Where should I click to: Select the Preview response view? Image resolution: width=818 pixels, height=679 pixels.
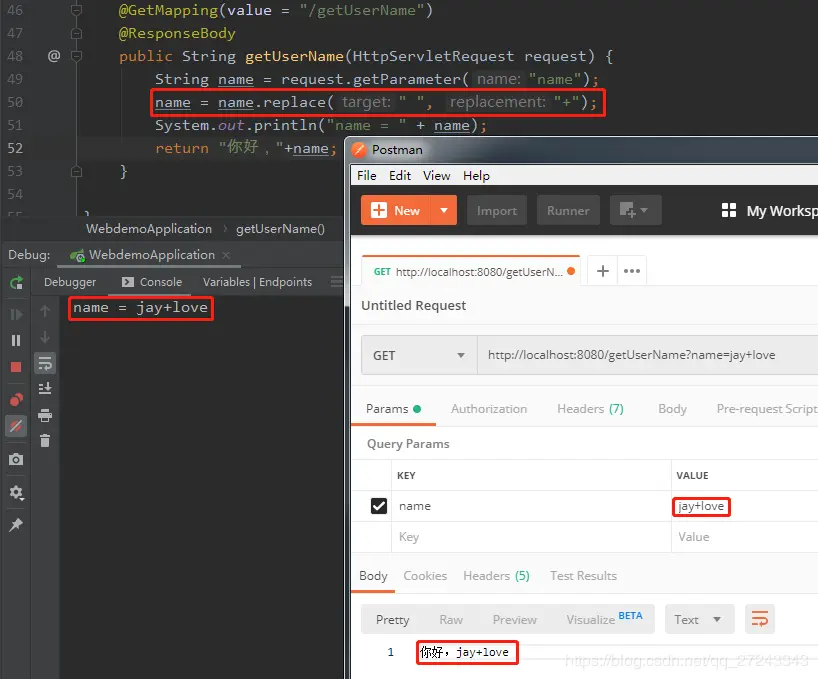(x=514, y=620)
